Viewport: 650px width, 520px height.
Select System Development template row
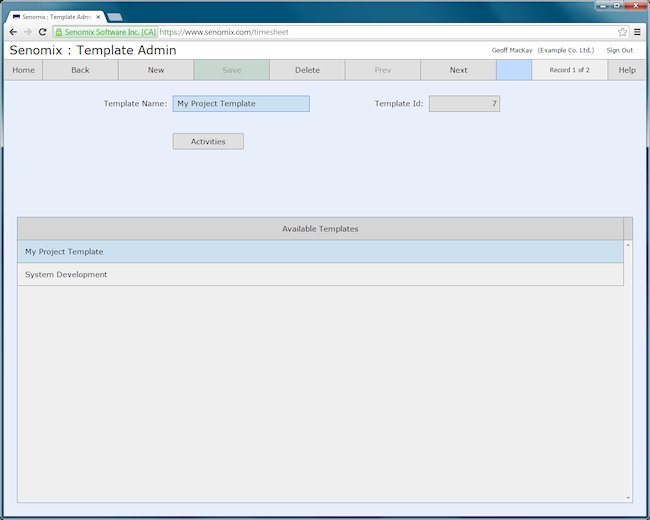click(320, 275)
